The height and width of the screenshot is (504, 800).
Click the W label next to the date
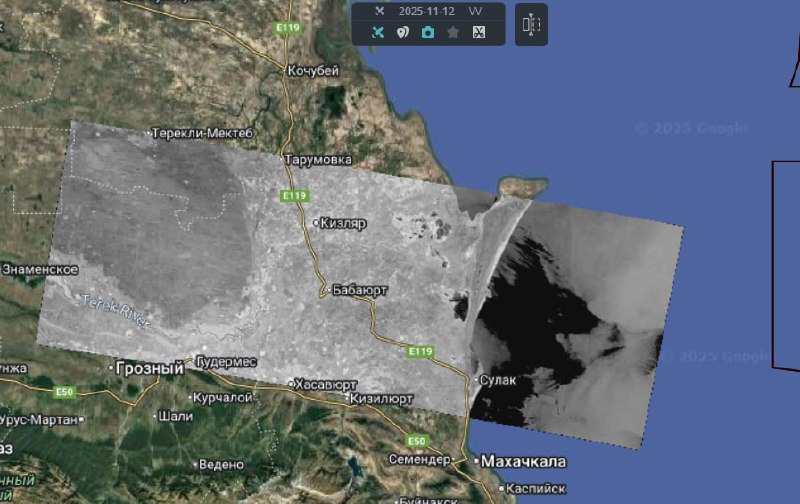475,10
